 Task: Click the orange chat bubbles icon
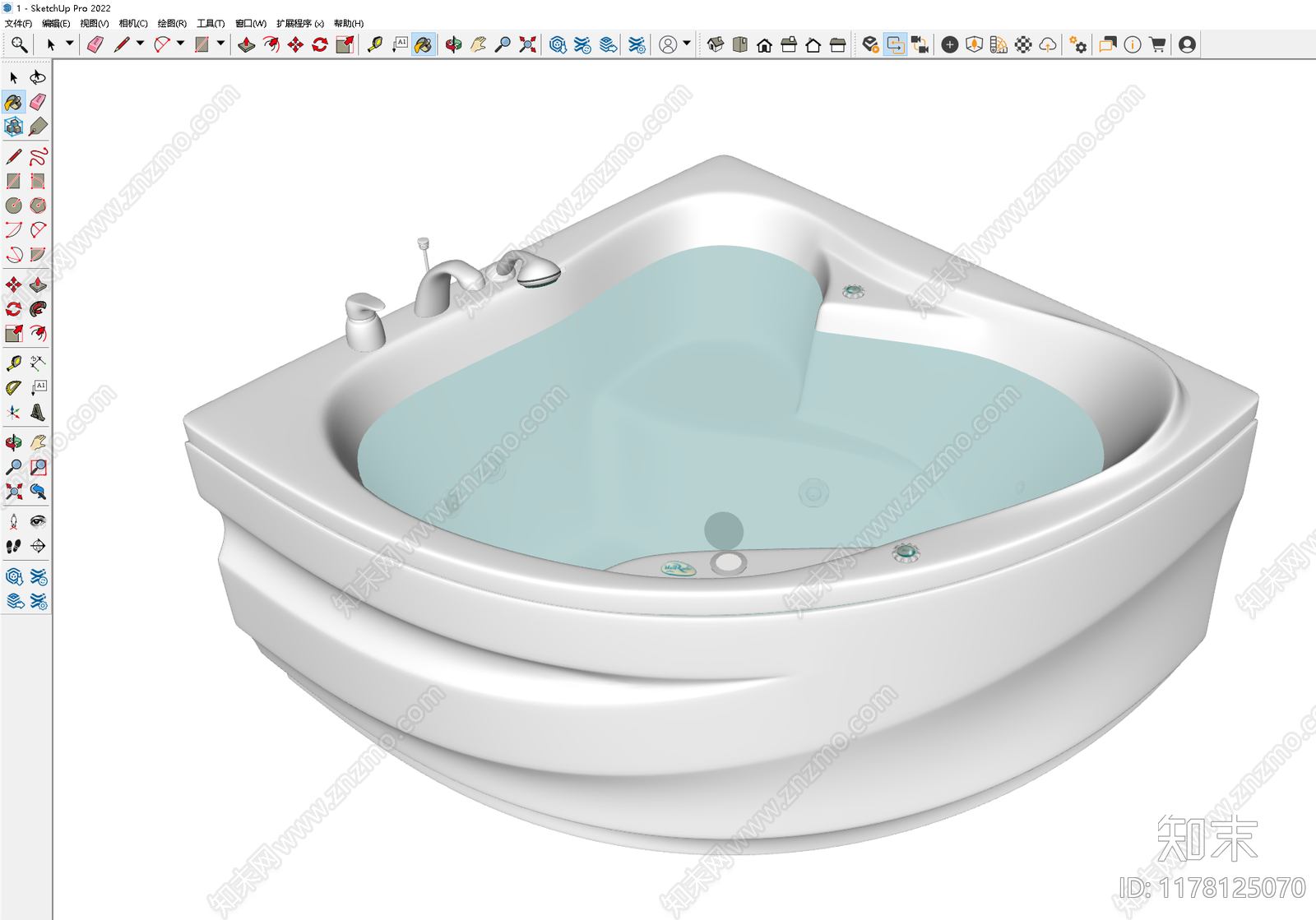click(x=1108, y=44)
